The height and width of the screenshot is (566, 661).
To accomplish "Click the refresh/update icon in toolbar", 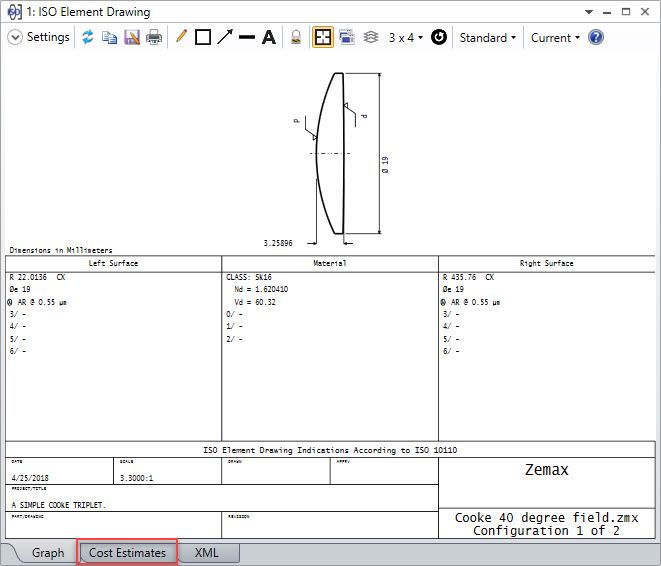I will (88, 38).
